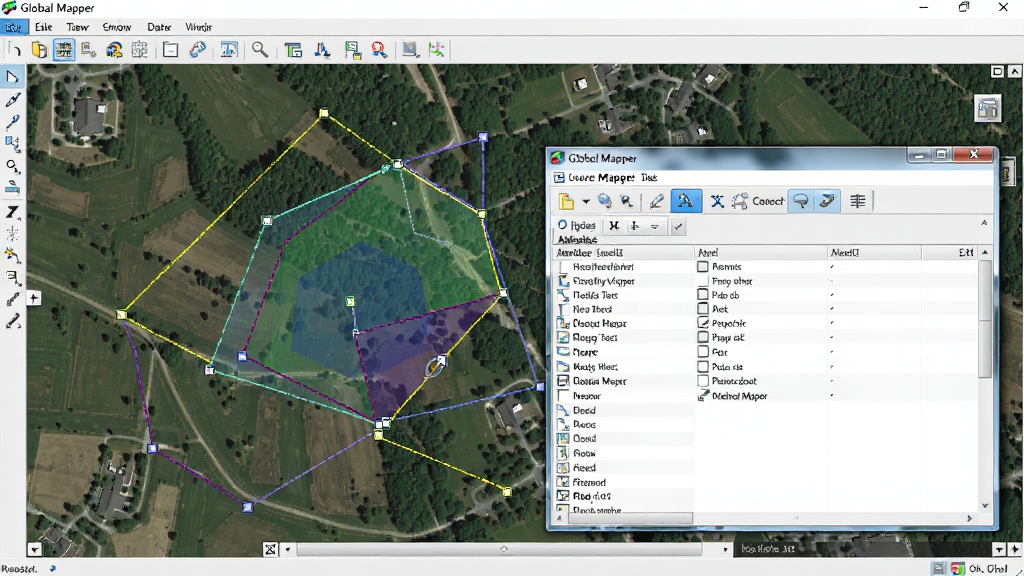Open the globe with arrow icon in main toolbar

tap(114, 50)
